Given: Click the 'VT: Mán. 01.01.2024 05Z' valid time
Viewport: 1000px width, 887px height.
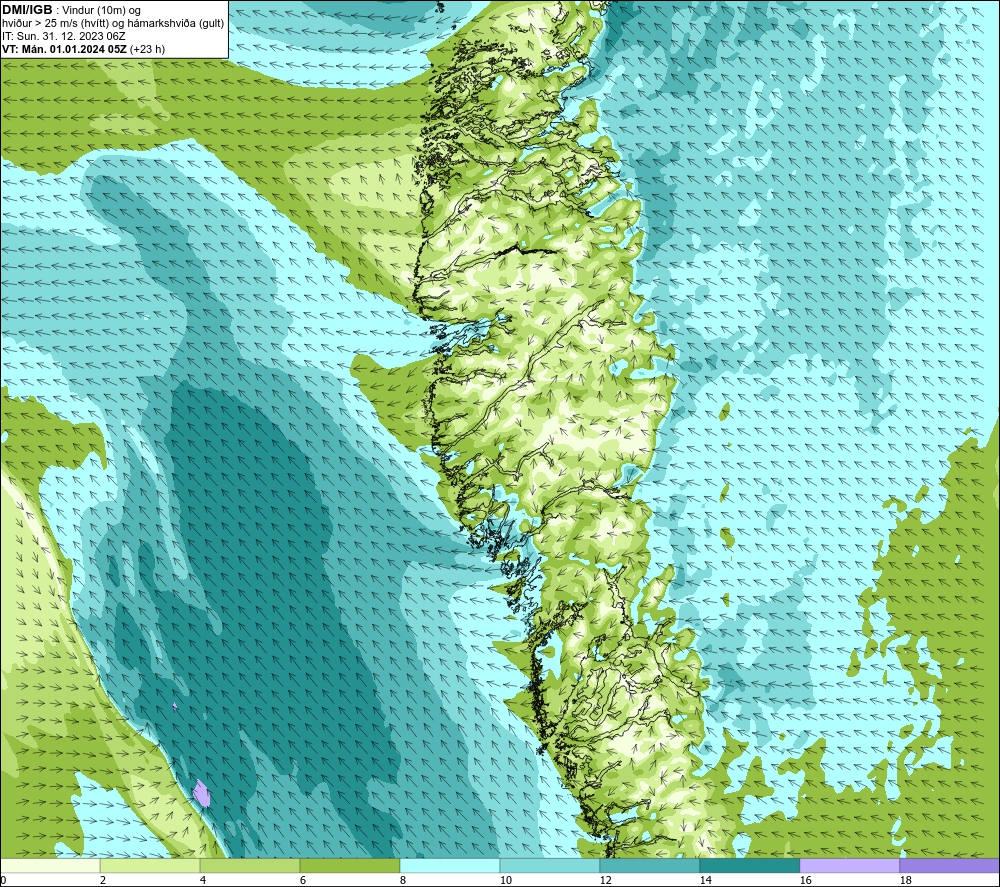Looking at the screenshot, I should tap(64, 49).
